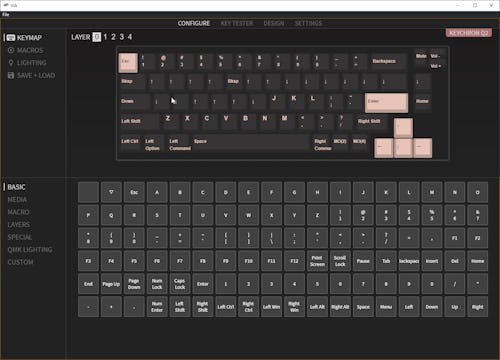This screenshot has height=360, width=500.
Task: Select the transparent triangle key in Basic
Action: 111,192
